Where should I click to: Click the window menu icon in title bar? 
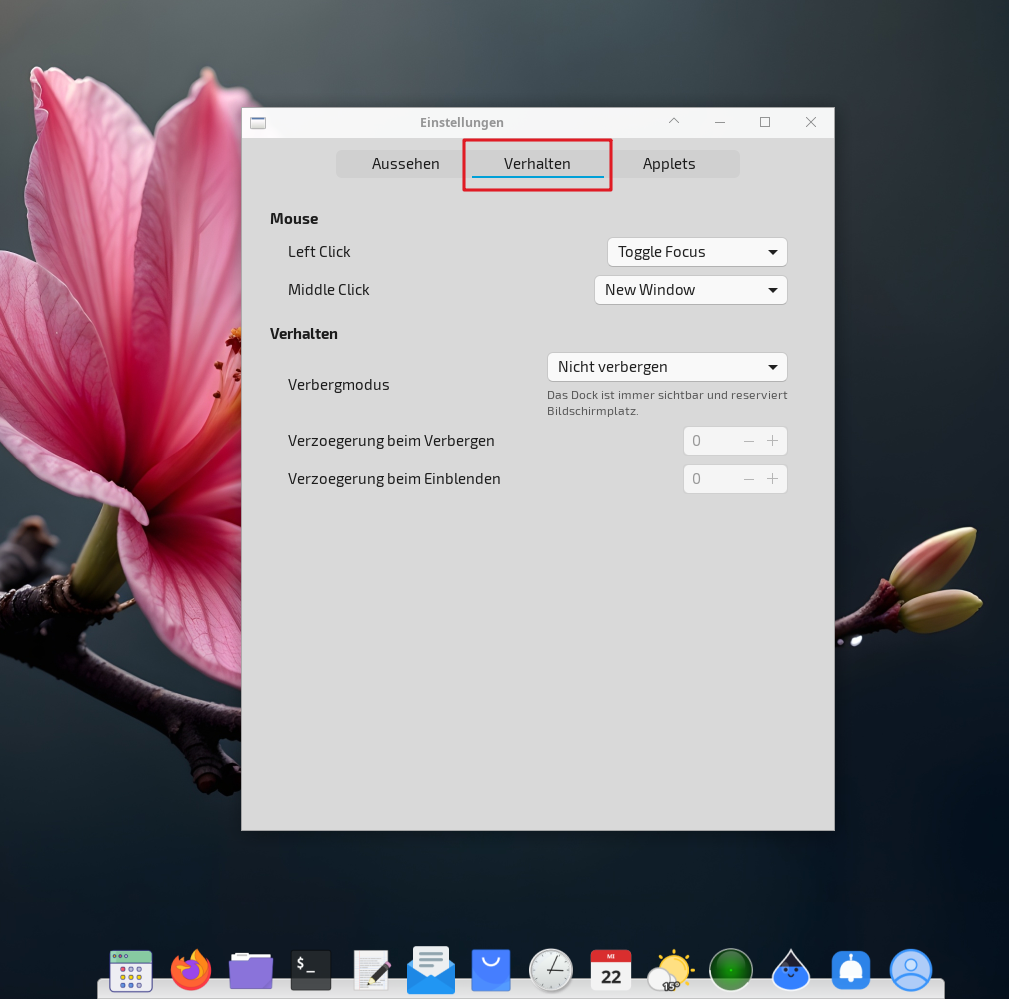[x=258, y=123]
